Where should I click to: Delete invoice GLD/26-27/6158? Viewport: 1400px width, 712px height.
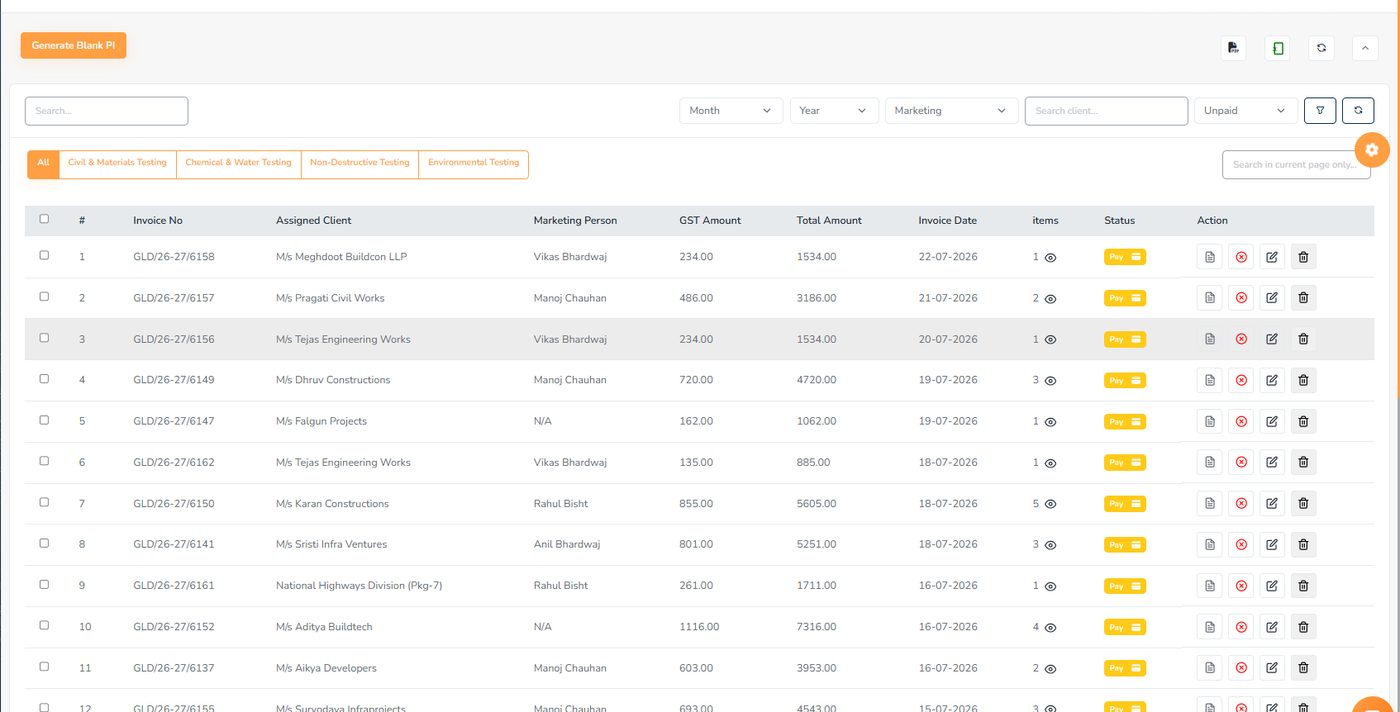[x=1303, y=257]
